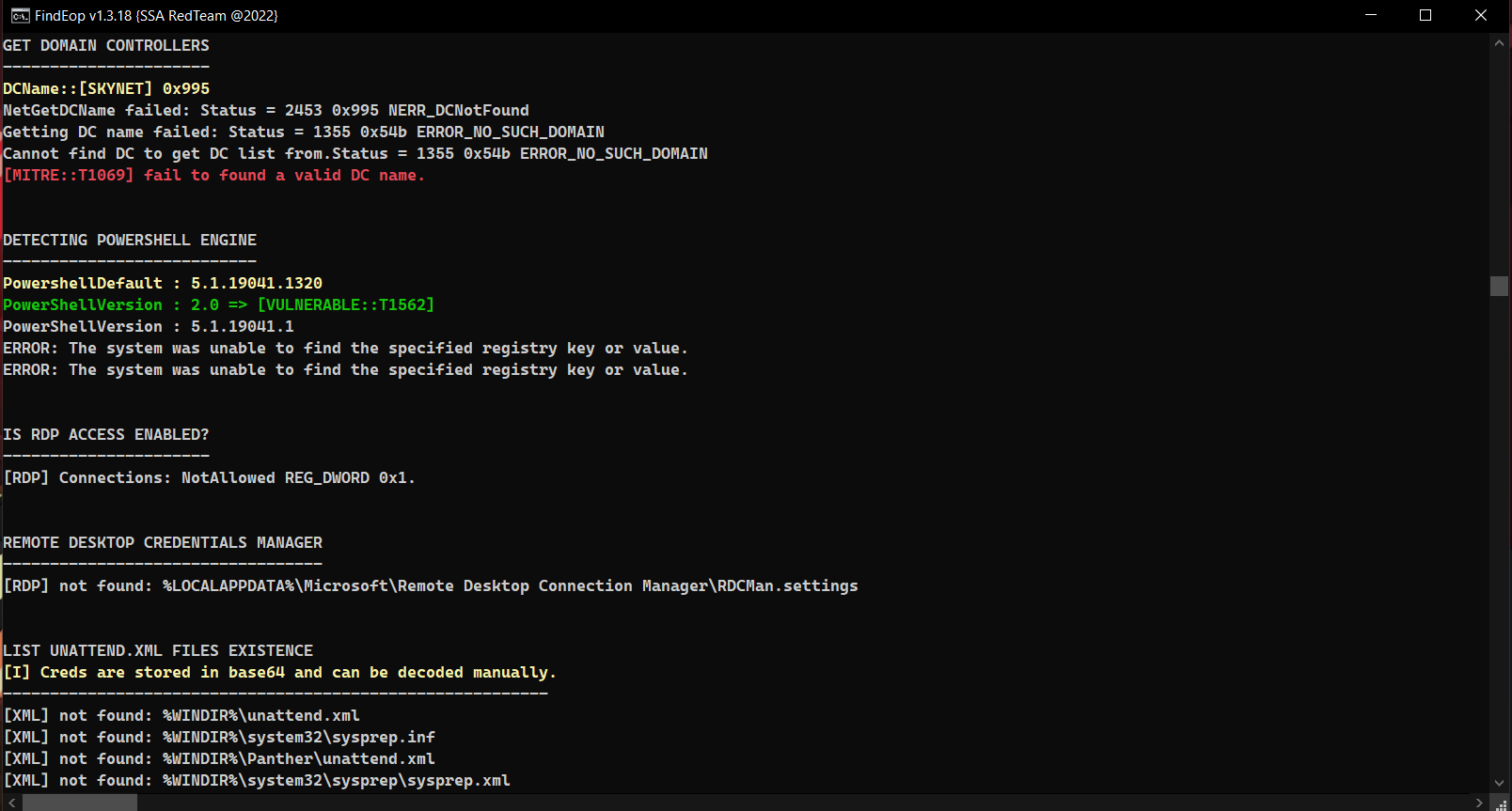Click the yellow DCName::[SKYNET] heading
The width and height of the screenshot is (1512, 811).
click(106, 87)
